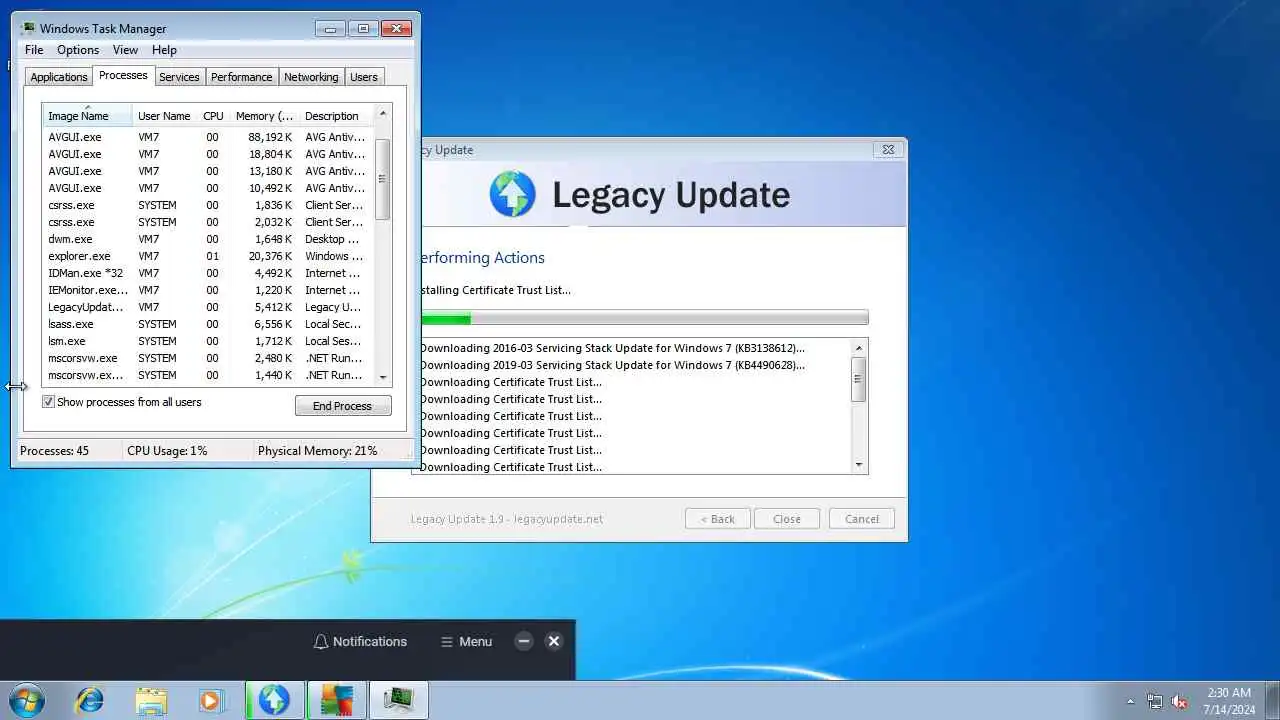Open the Menu hamburger icon
This screenshot has width=1280, height=720.
tap(447, 642)
